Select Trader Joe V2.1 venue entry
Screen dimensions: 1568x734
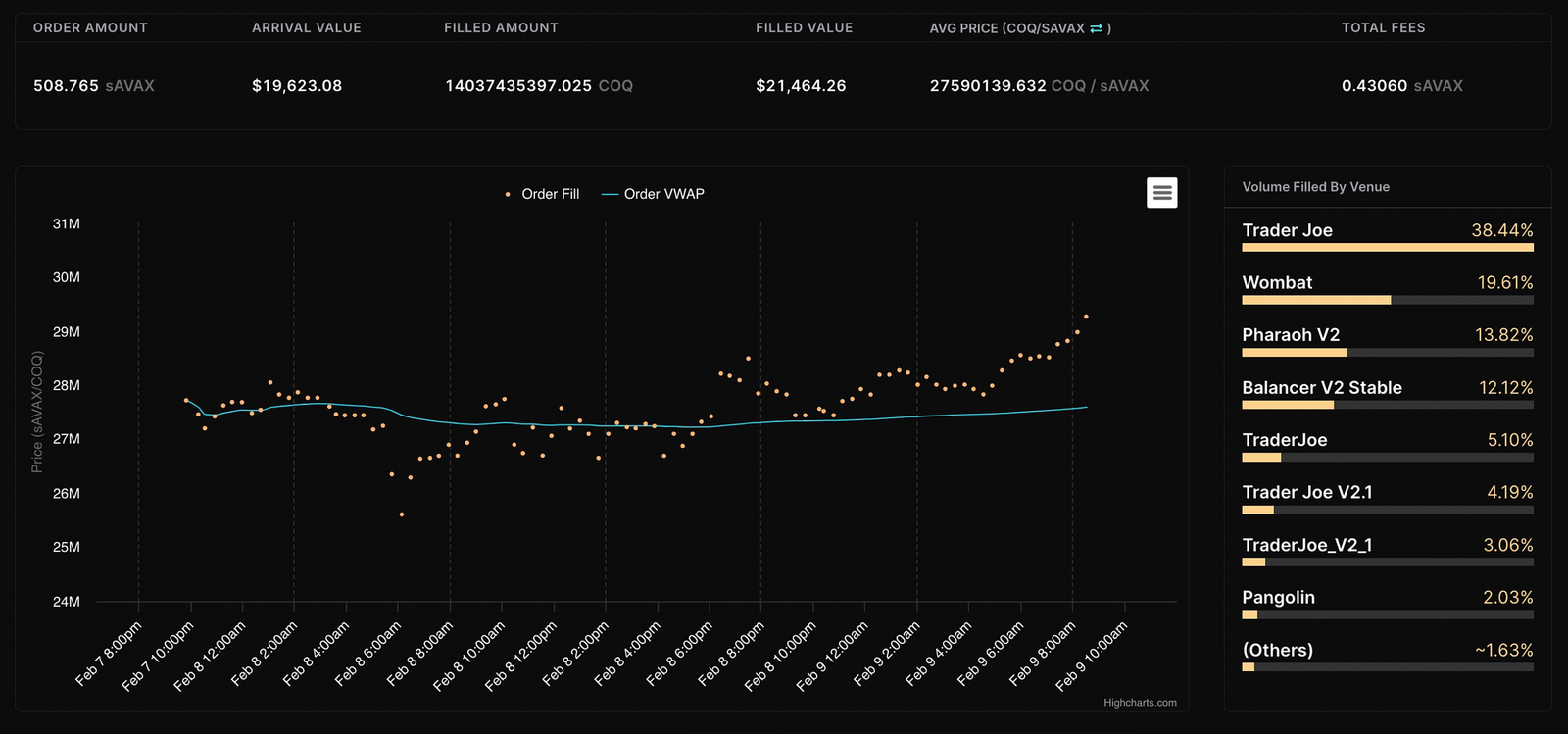1388,498
